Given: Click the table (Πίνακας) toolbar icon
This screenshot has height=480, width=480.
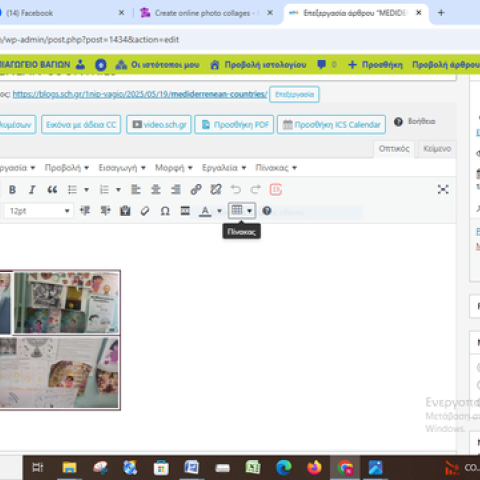Looking at the screenshot, I should (x=237, y=210).
